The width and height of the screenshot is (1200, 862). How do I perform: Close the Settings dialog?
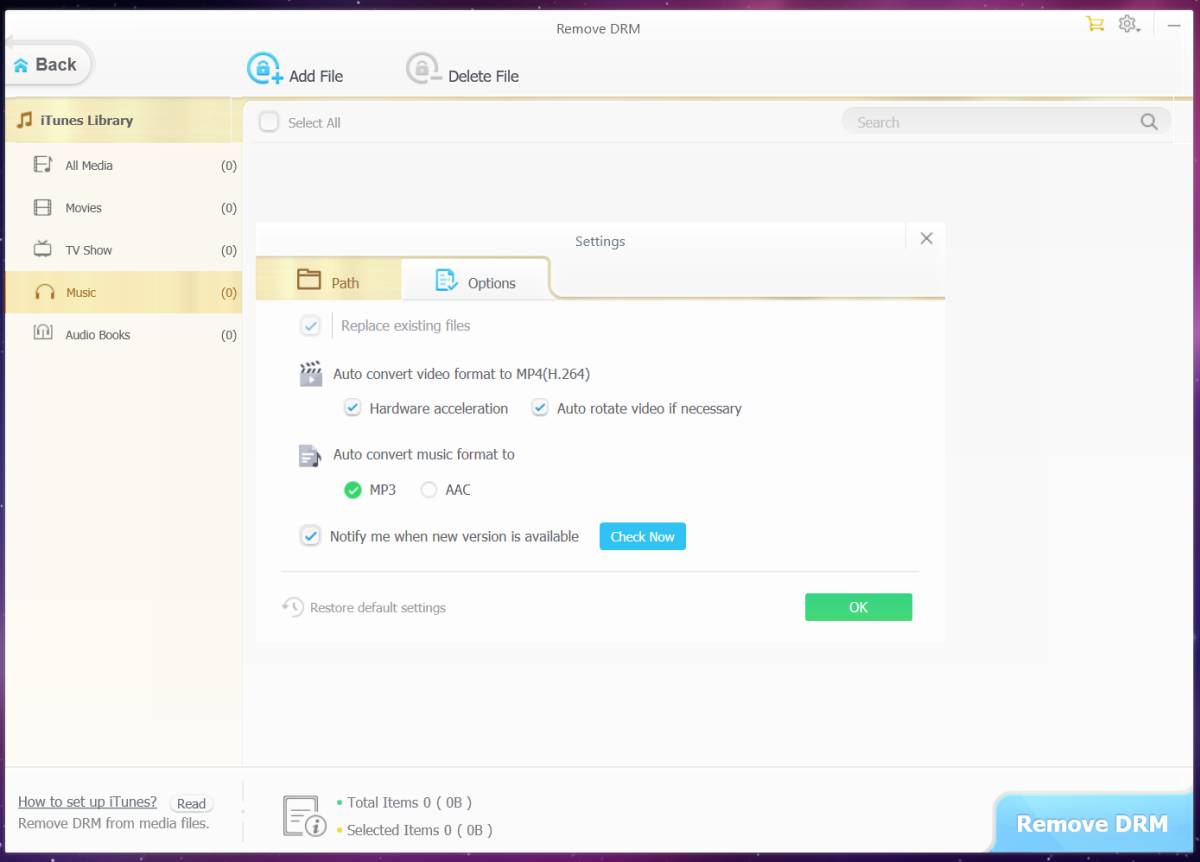[926, 238]
